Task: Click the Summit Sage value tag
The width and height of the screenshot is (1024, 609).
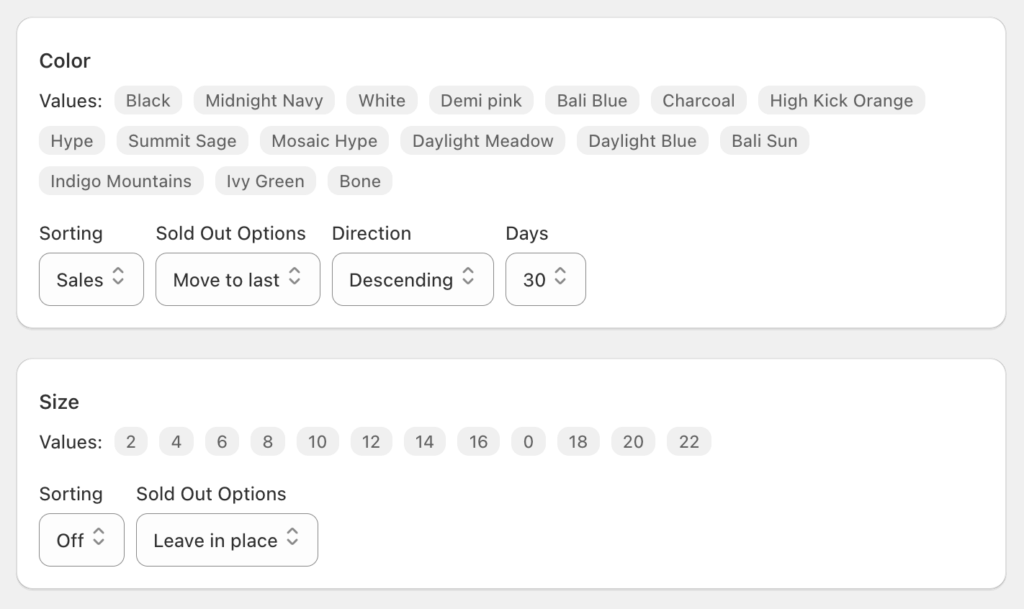Action: (x=182, y=141)
